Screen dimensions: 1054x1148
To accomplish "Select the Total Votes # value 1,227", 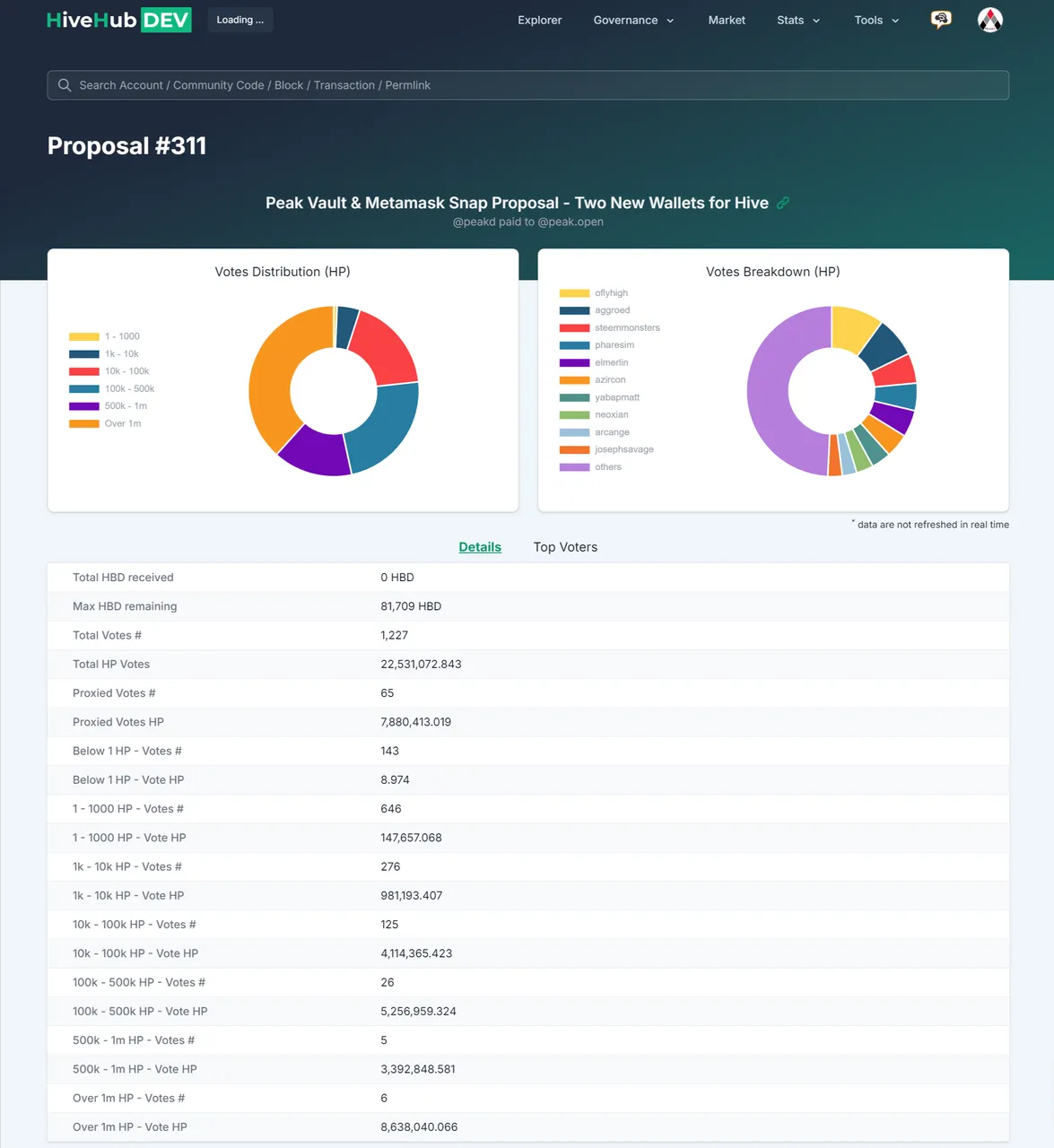I will pyautogui.click(x=394, y=635).
